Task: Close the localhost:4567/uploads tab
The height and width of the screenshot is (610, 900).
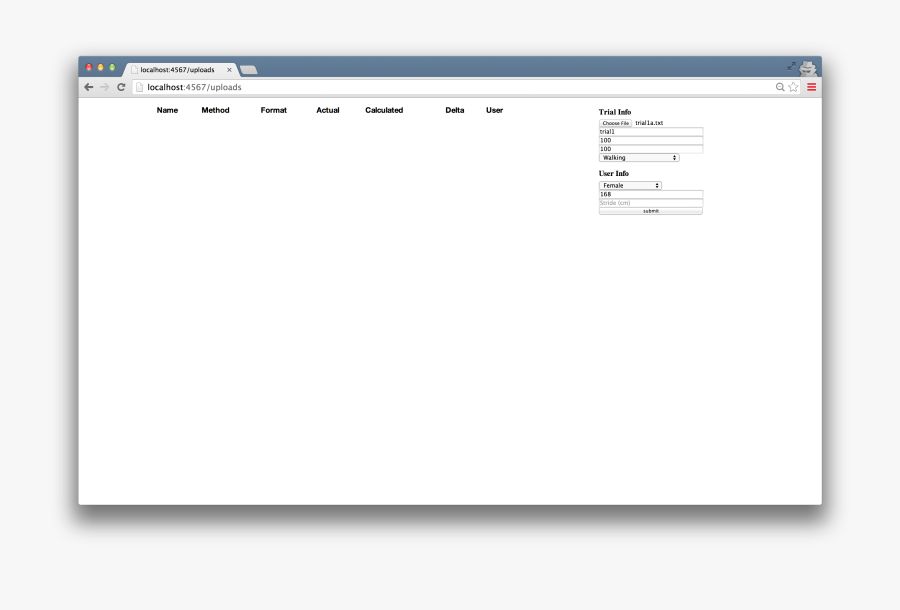Action: 229,70
